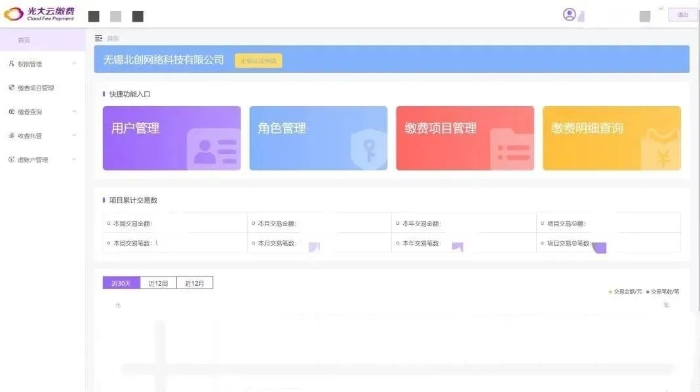Click the fourth sidebar menu icon
Image resolution: width=700 pixels, height=392 pixels.
click(12, 135)
